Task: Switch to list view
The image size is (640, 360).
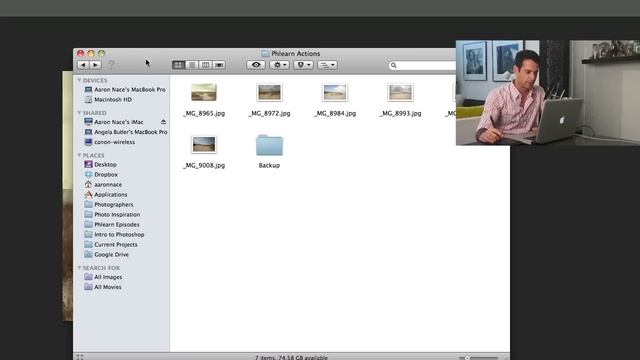Action: point(192,65)
